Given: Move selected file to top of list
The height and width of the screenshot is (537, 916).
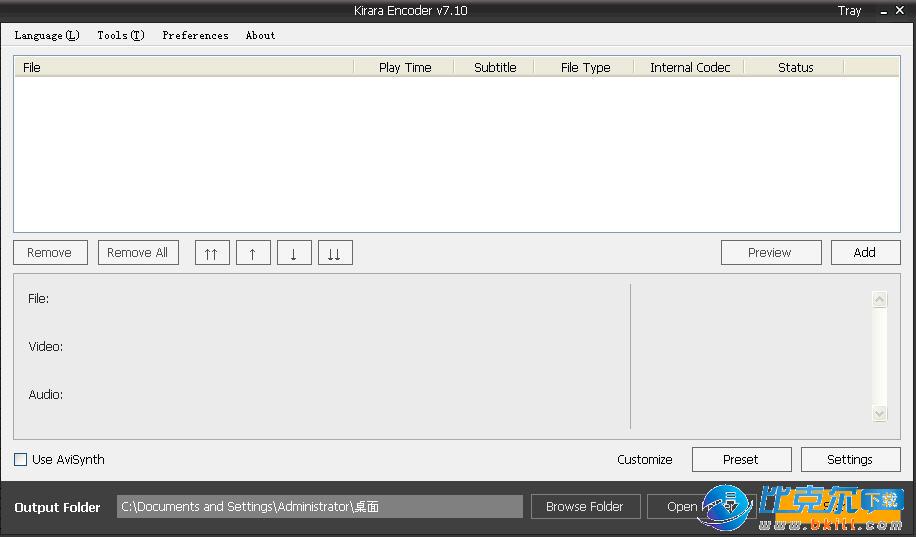Looking at the screenshot, I should tap(212, 253).
